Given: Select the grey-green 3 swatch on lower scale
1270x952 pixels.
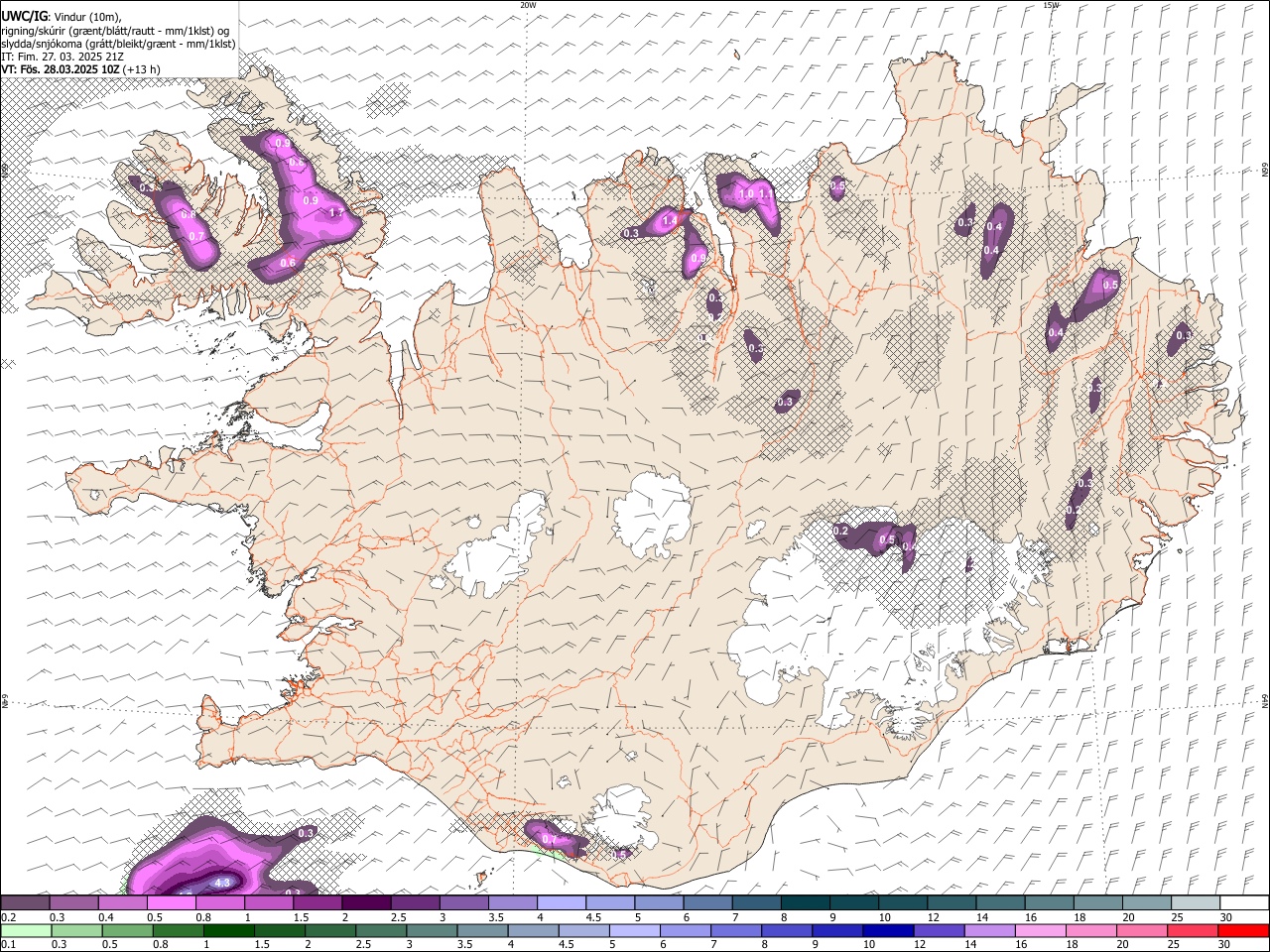Looking at the screenshot, I should pos(434,930).
